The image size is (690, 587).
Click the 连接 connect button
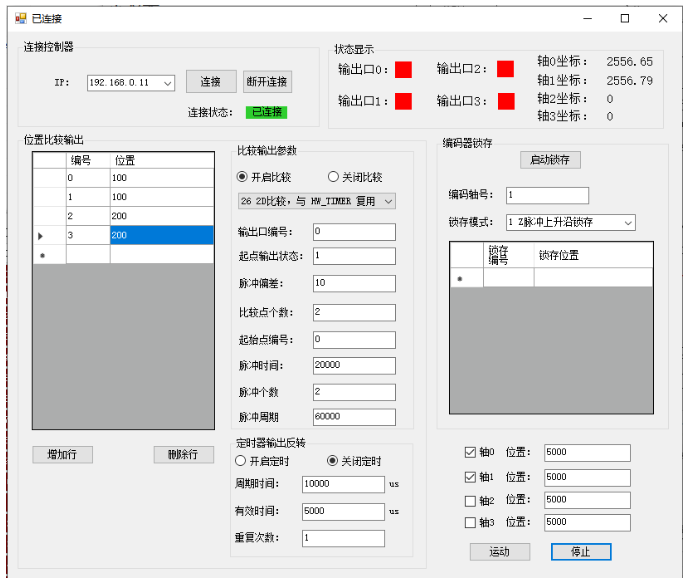pyautogui.click(x=211, y=82)
